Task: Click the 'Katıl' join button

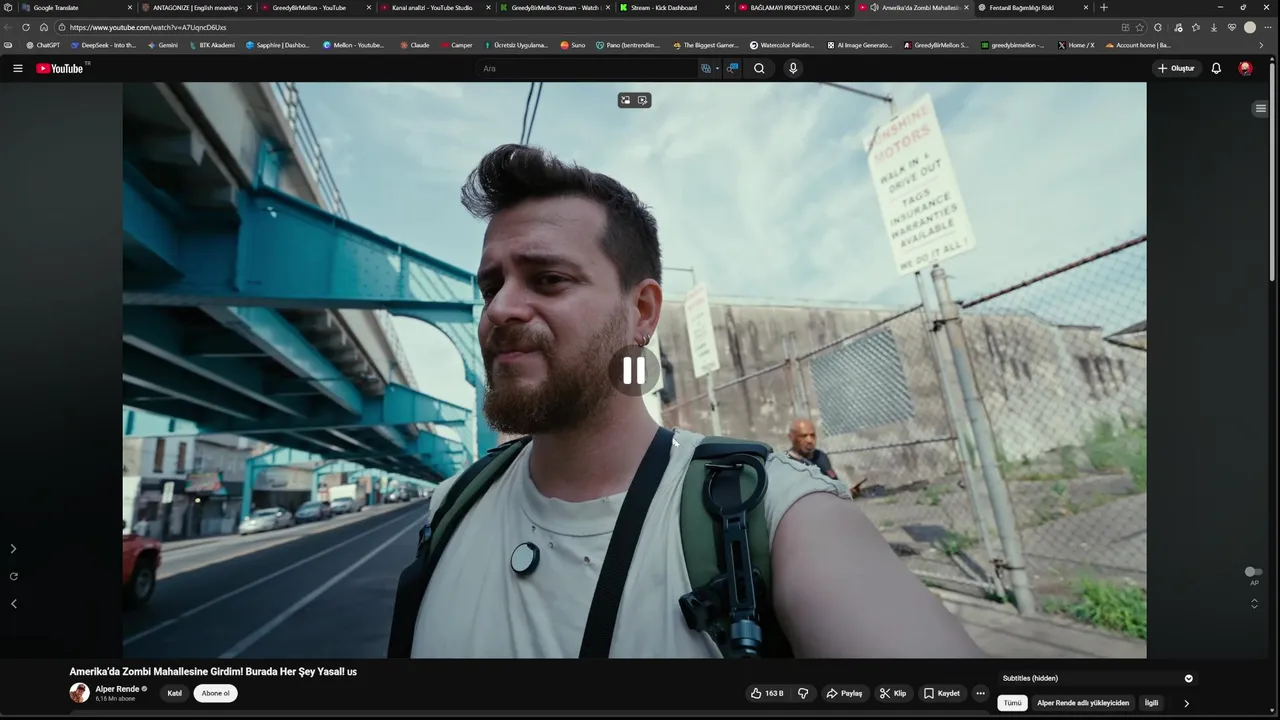Action: point(174,693)
